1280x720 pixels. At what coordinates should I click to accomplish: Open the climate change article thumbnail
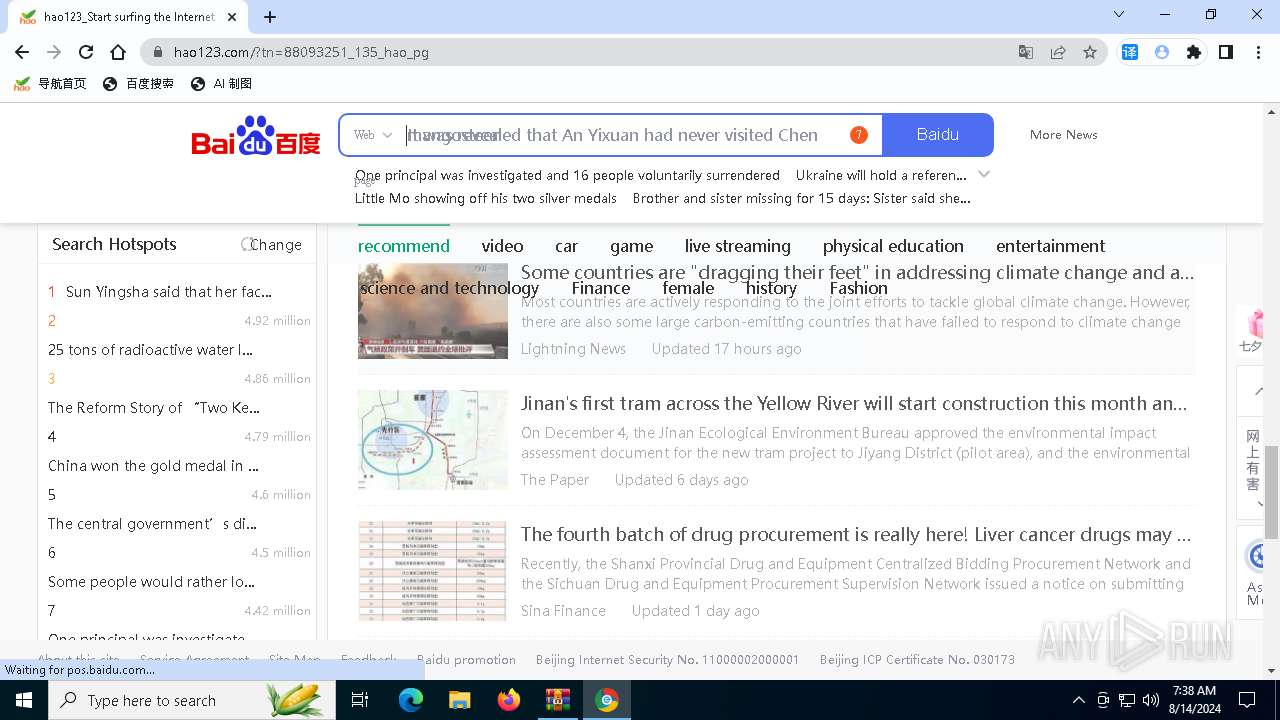(433, 311)
